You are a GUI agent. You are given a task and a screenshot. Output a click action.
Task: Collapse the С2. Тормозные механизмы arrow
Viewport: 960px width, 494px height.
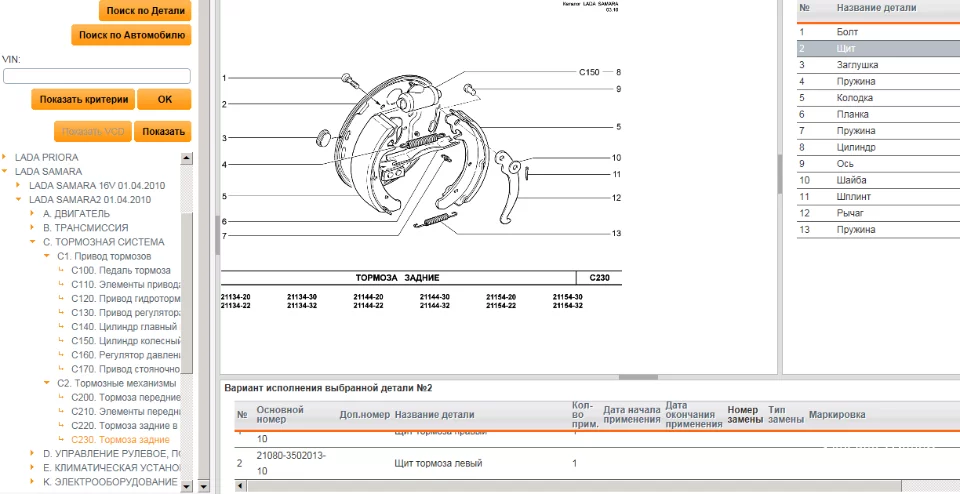[x=47, y=383]
